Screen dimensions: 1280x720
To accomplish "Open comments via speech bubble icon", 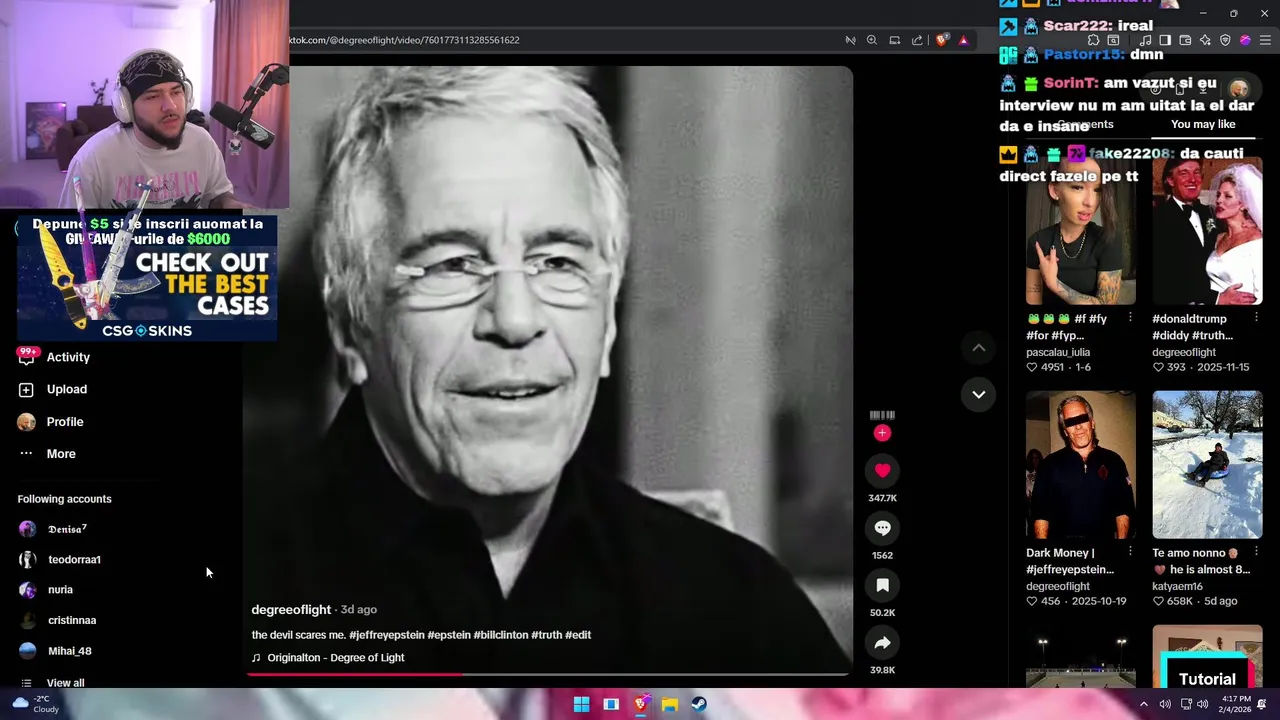I will 882,528.
